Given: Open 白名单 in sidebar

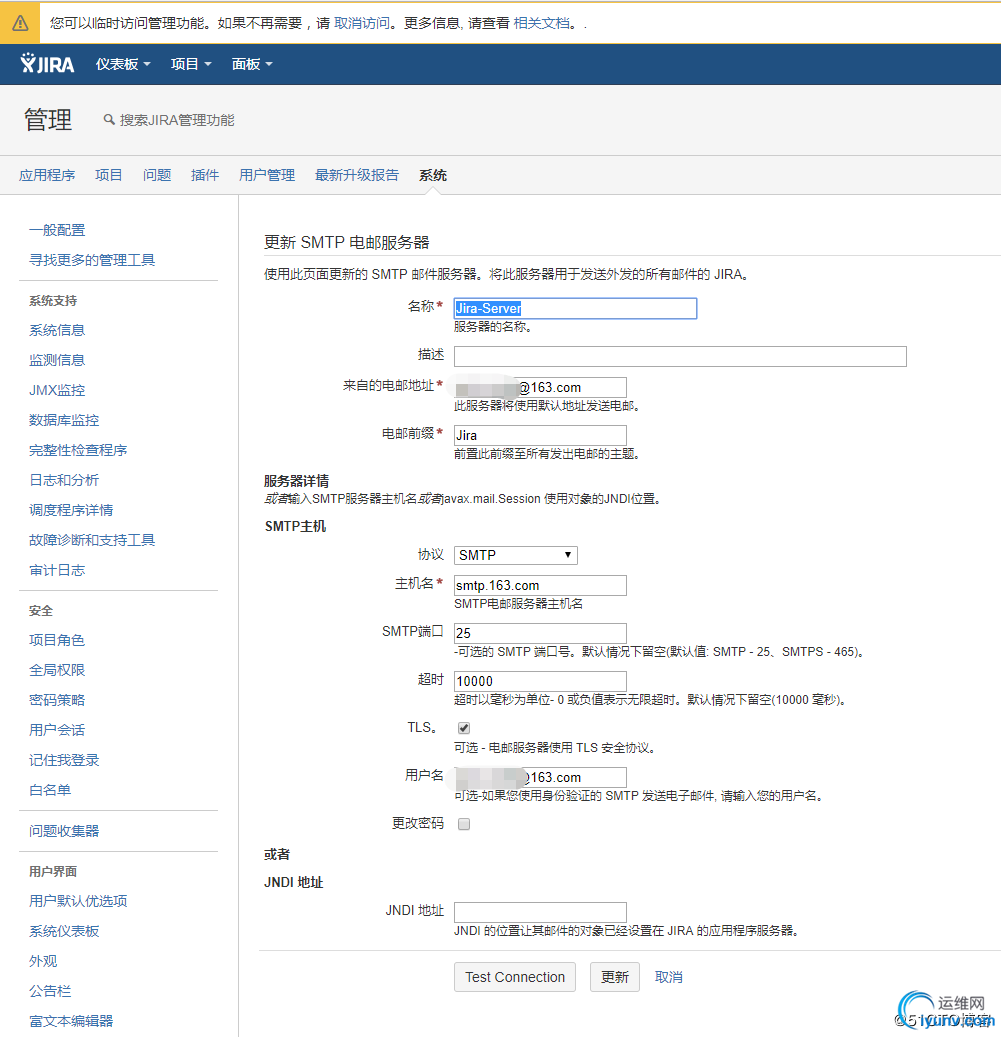Looking at the screenshot, I should coord(50,790).
